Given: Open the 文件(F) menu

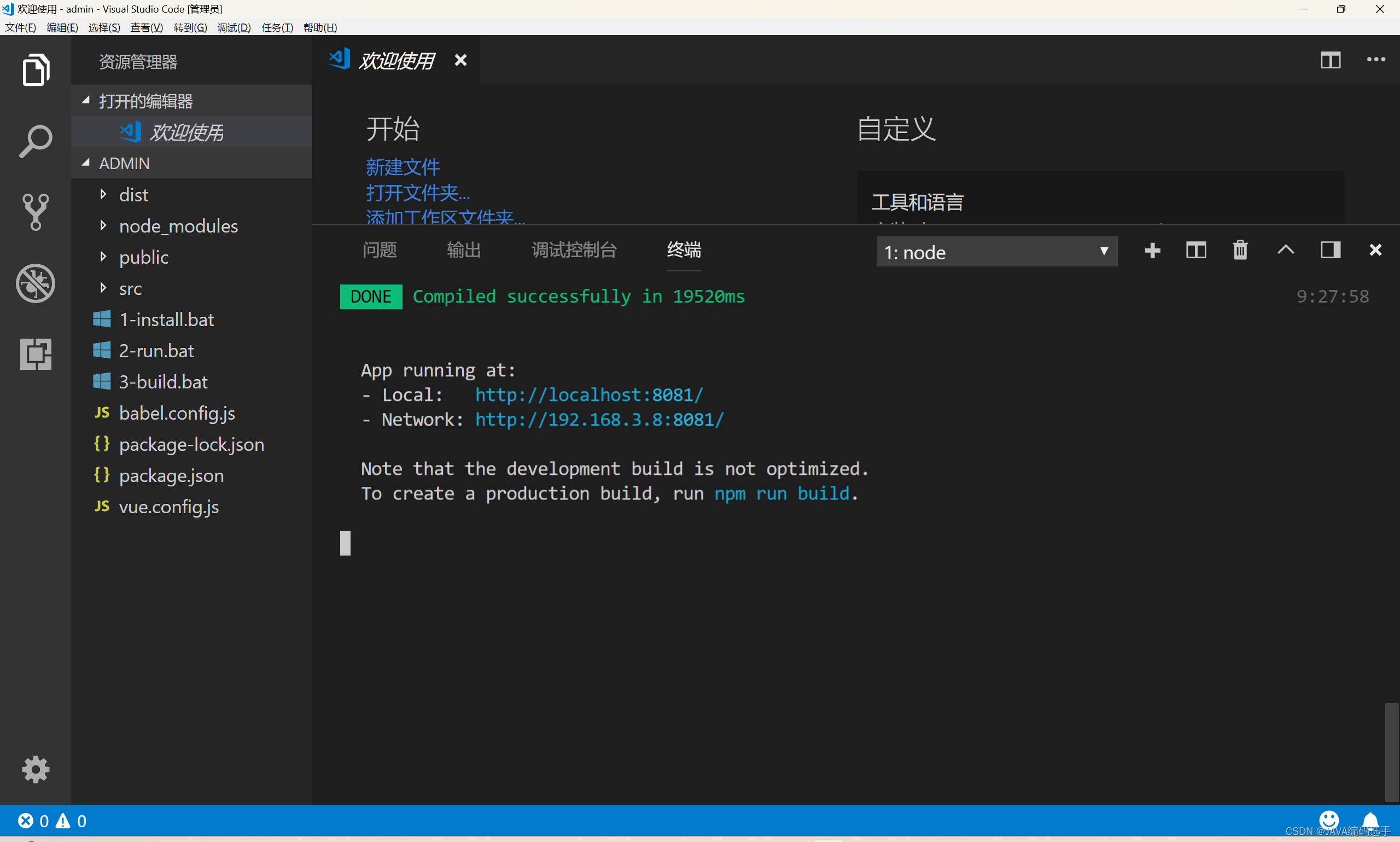Looking at the screenshot, I should coord(20,27).
